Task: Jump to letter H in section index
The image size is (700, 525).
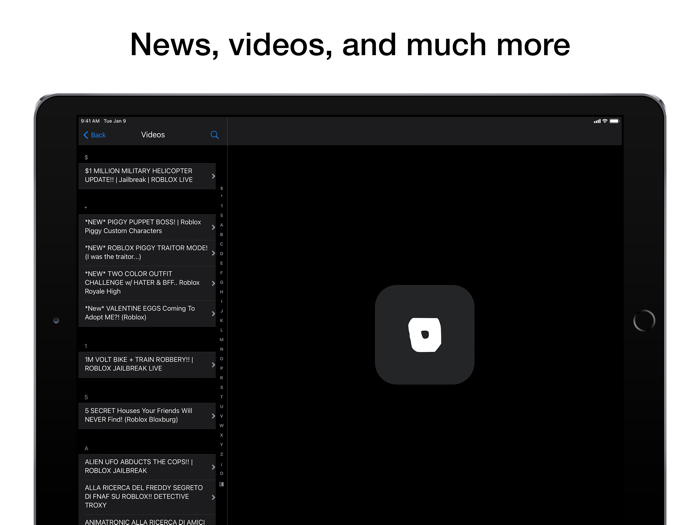Action: pyautogui.click(x=221, y=292)
